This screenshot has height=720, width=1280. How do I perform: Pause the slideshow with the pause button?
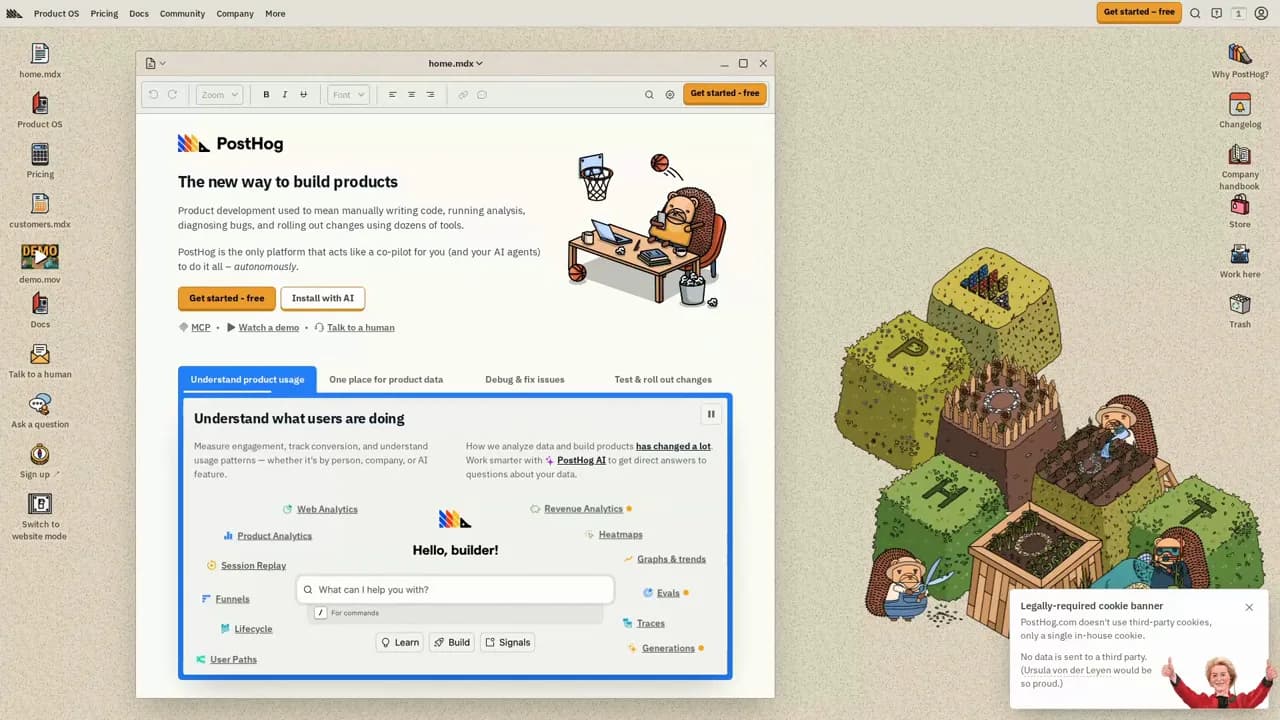click(x=711, y=414)
